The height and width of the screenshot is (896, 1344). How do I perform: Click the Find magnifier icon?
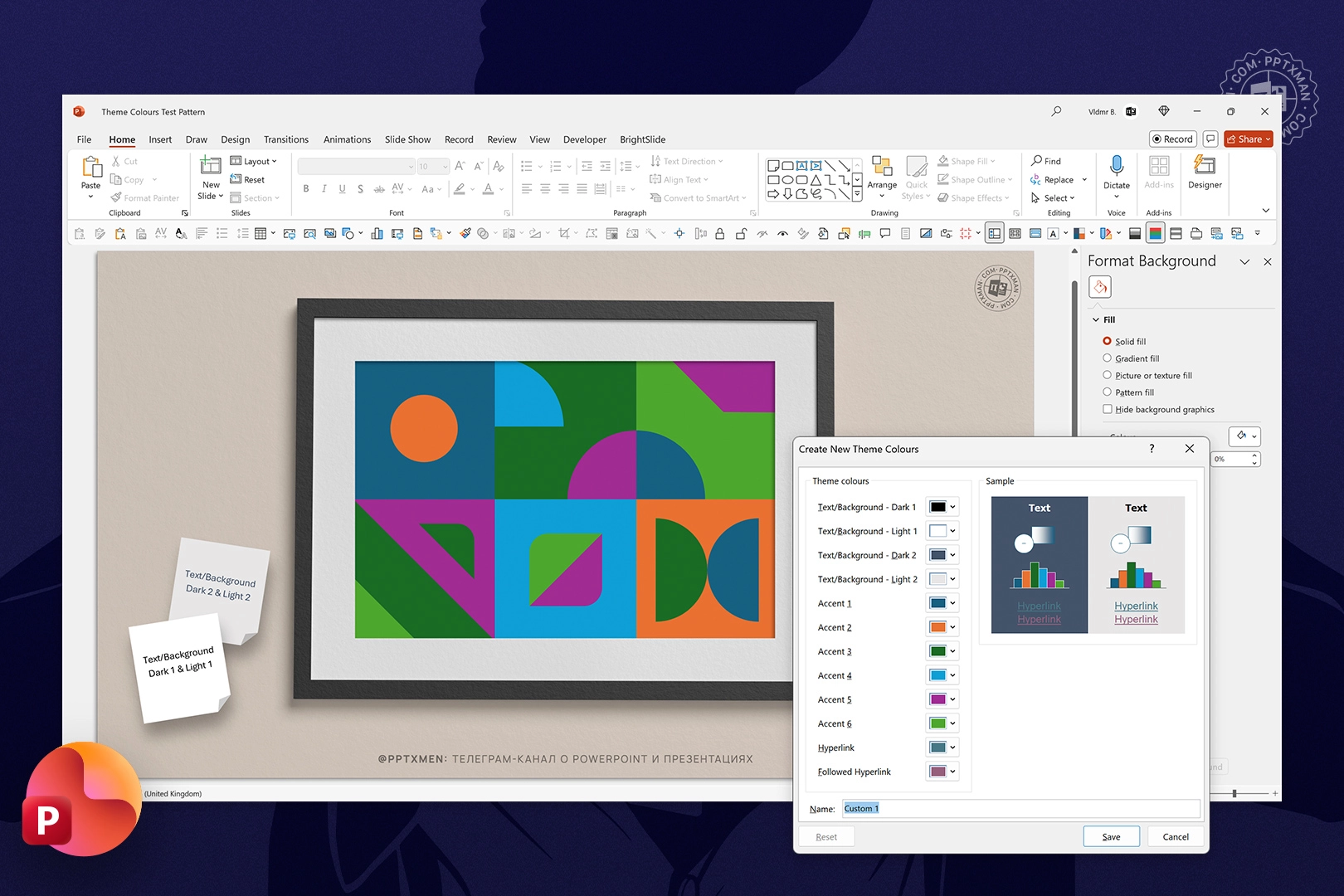click(1037, 161)
